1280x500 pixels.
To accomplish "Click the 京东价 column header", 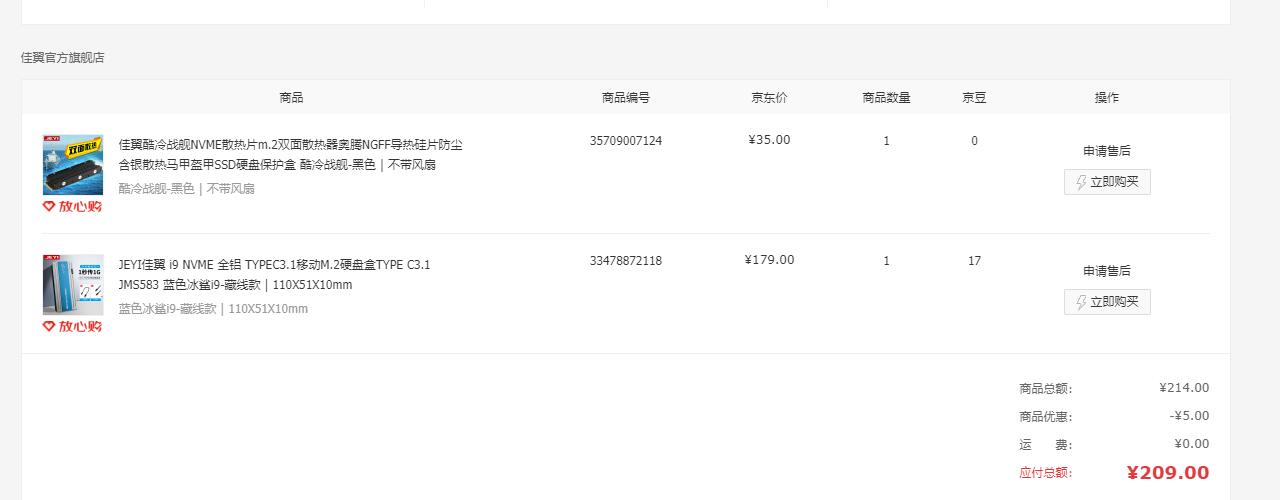I will (769, 98).
